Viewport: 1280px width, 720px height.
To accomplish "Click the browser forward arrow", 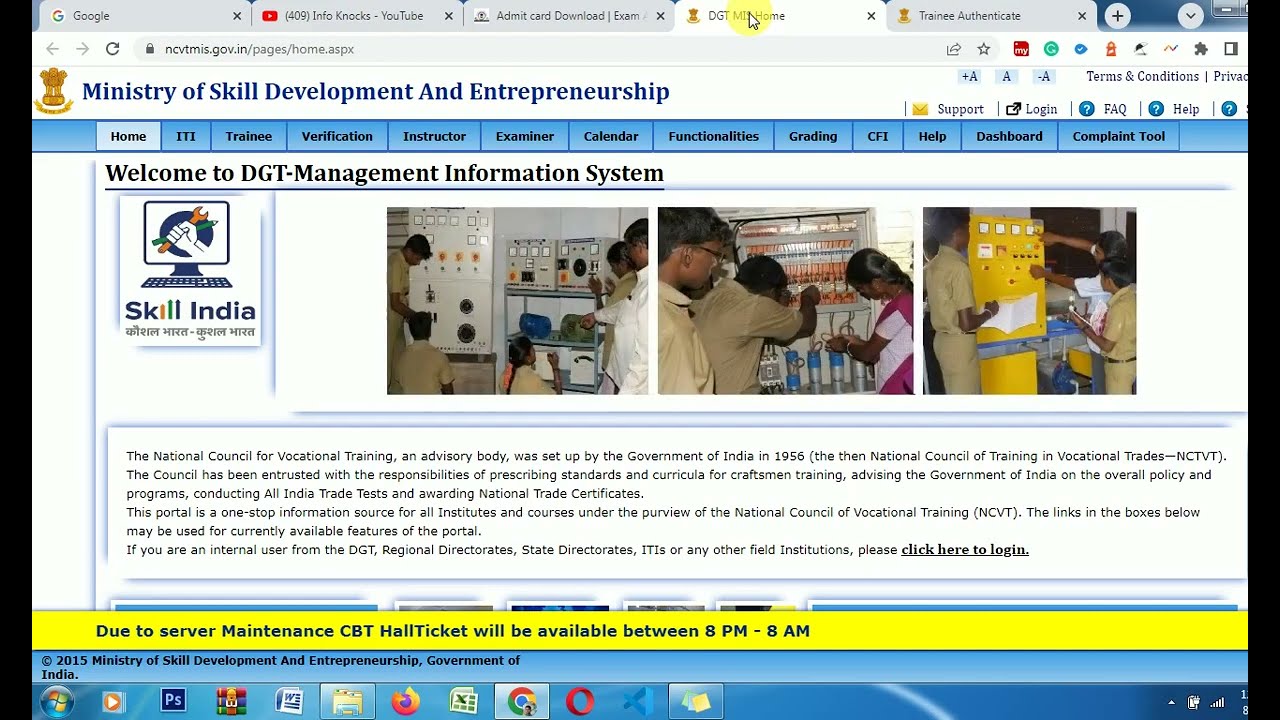I will tap(82, 49).
